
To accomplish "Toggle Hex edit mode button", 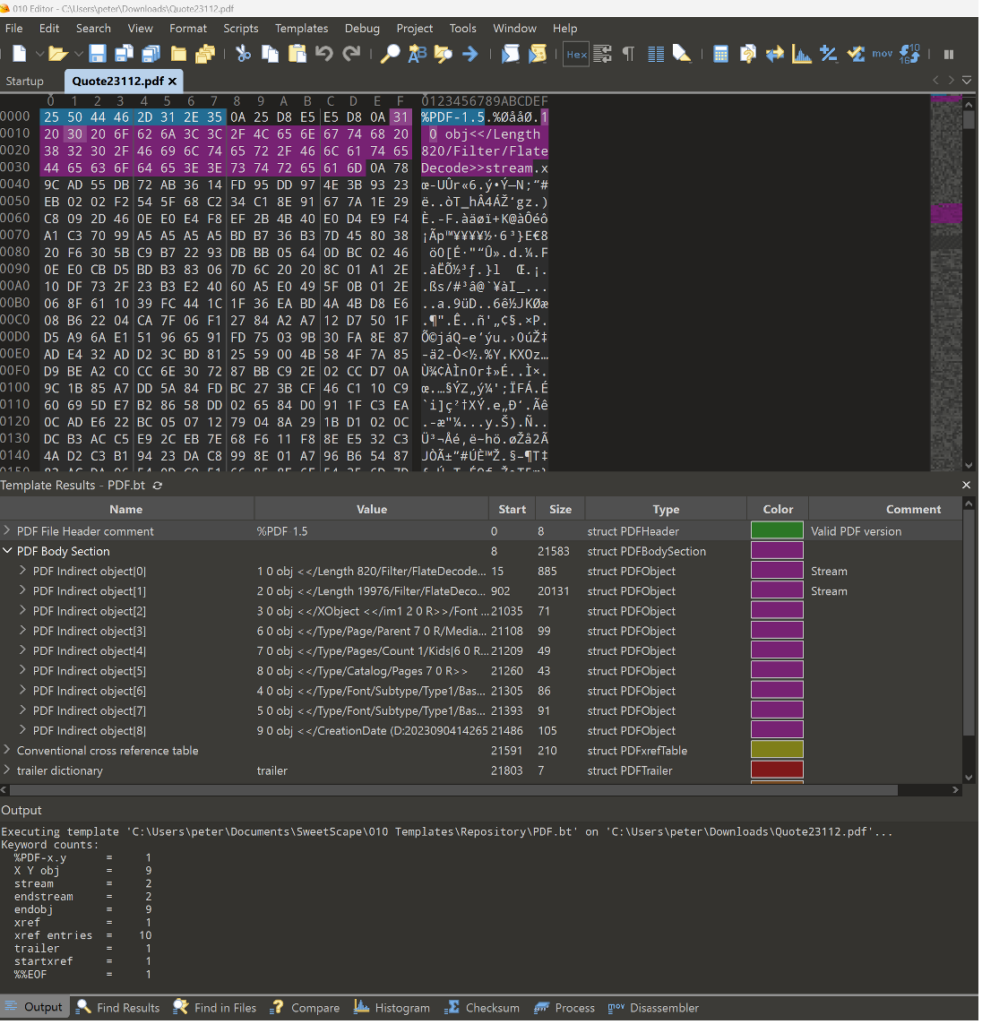I will pos(577,54).
